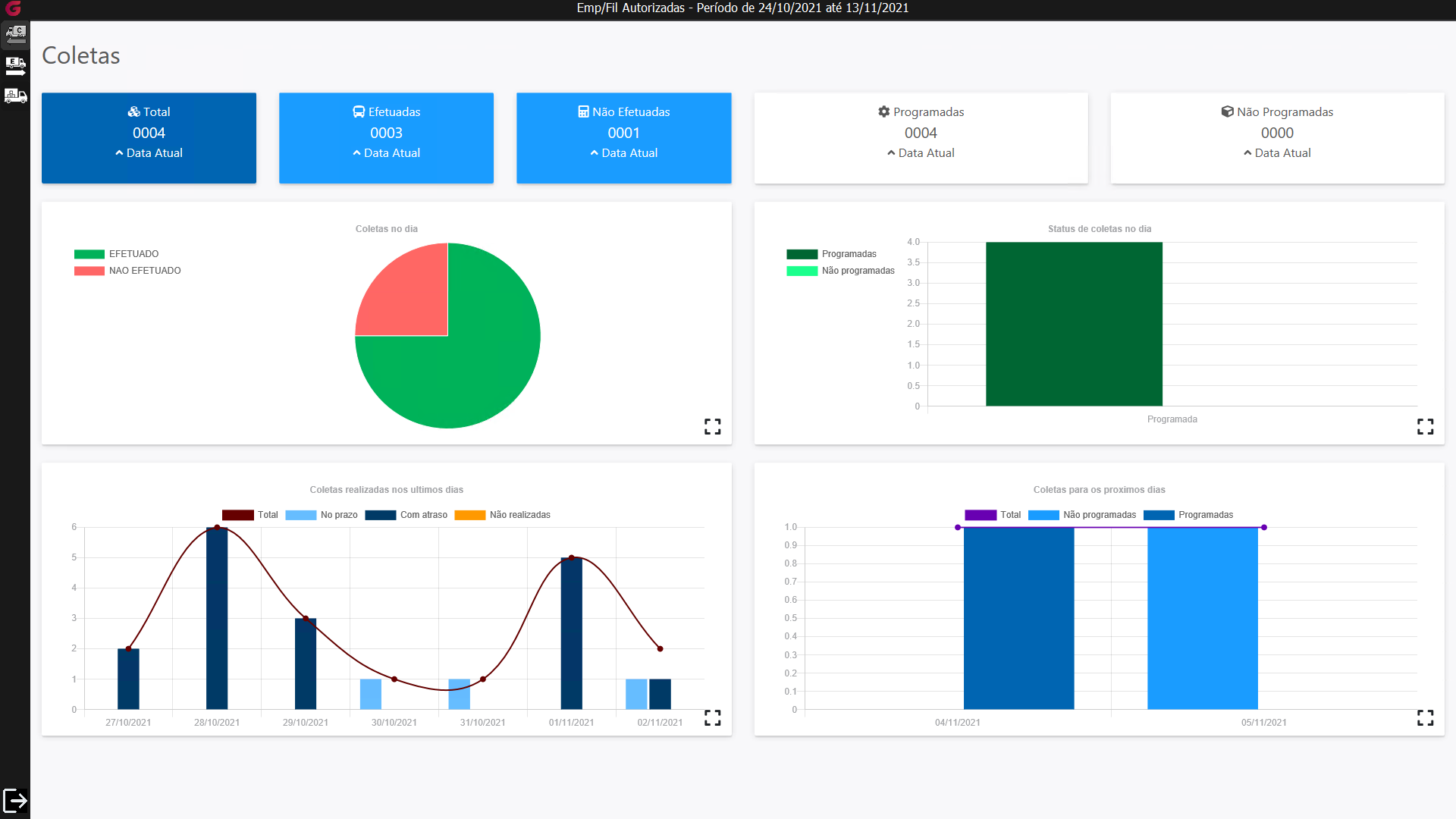1456x819 pixels.
Task: Toggle EFETUADO series in the pie legend
Action: (x=133, y=254)
